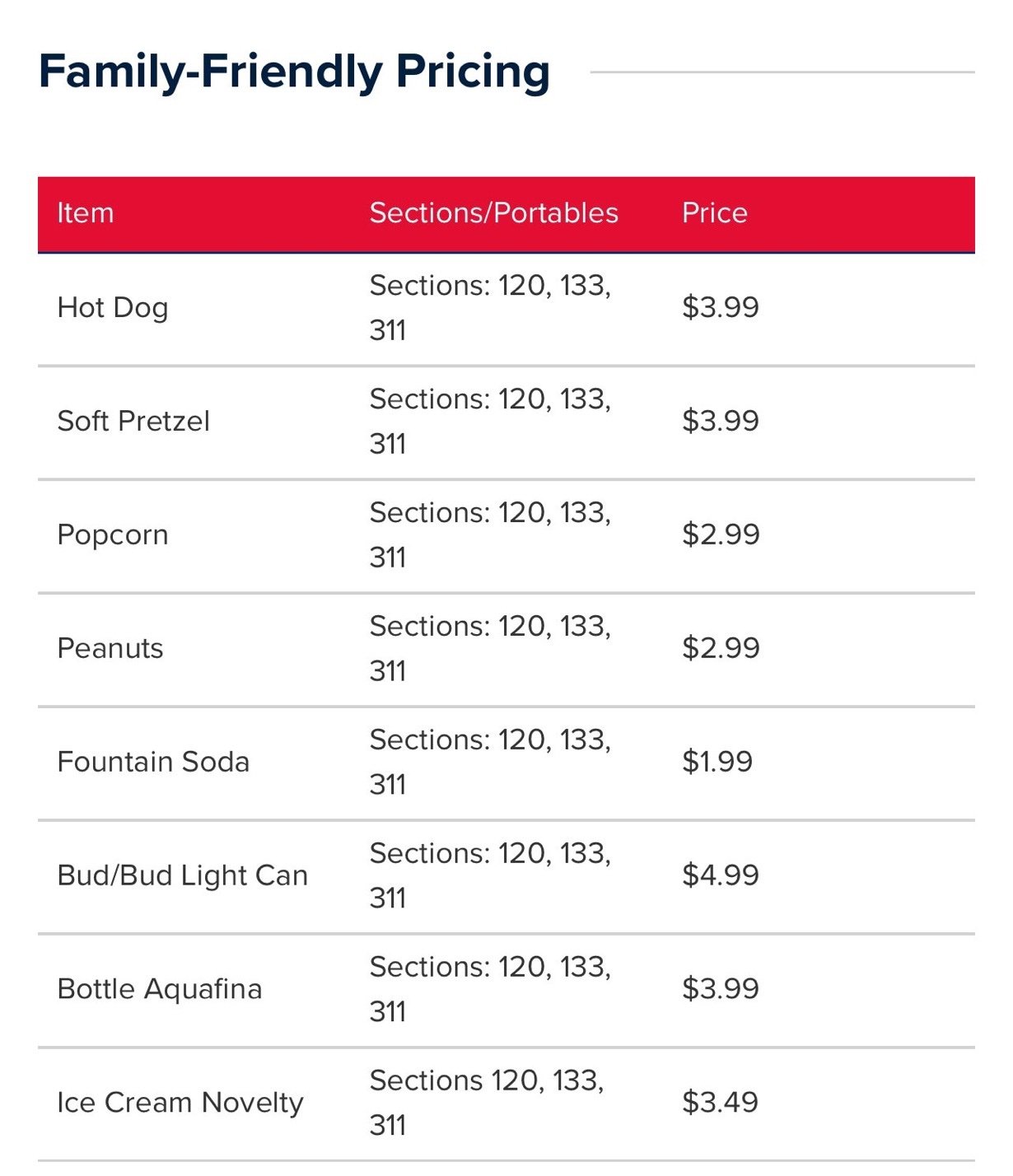Image resolution: width=1013 pixels, height=1176 pixels.
Task: Click the Soft Pretzel sections text
Action: [x=490, y=422]
